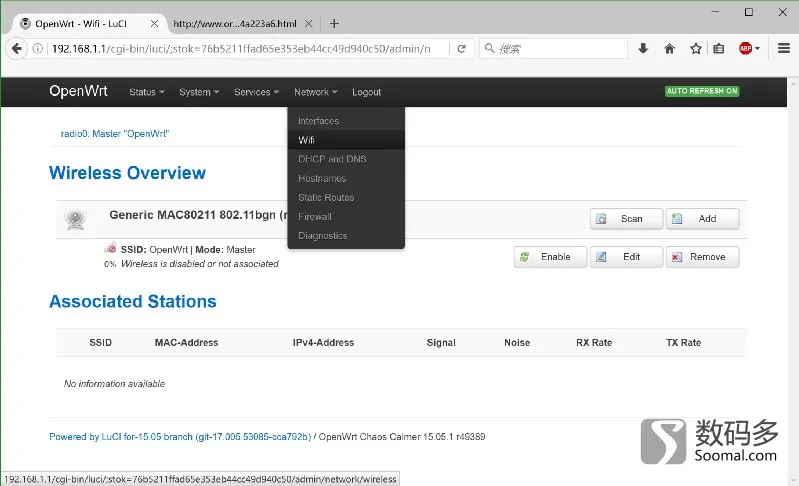Viewport: 799px width, 486px height.
Task: Click the Scan button
Action: pos(626,219)
